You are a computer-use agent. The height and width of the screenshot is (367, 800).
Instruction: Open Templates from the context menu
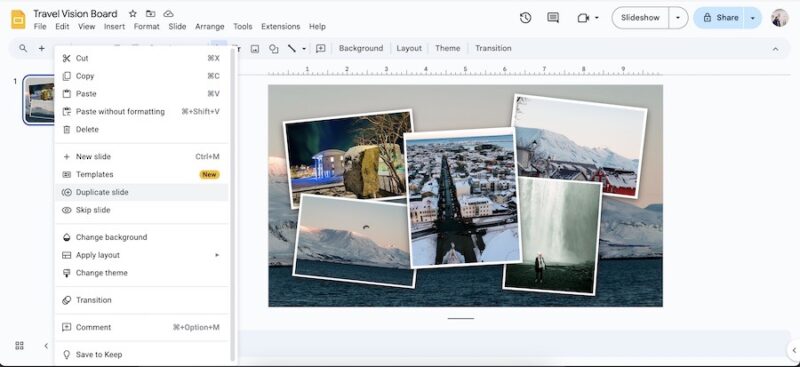(x=141, y=175)
